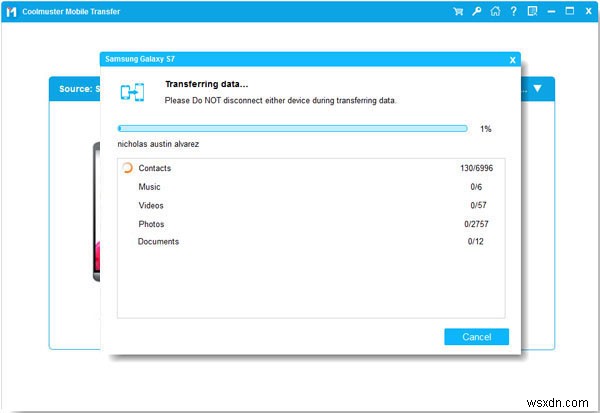Click the 130/6996 contacts count

click(476, 168)
